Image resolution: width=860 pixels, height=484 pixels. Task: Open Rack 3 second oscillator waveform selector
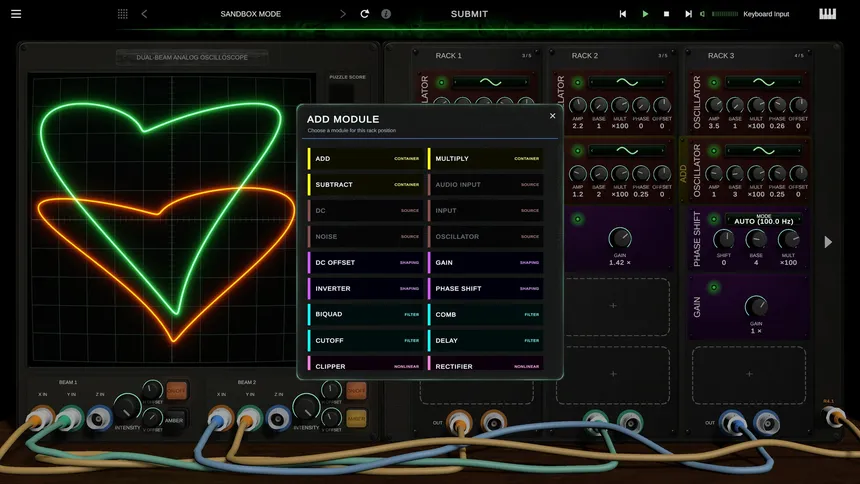(763, 150)
